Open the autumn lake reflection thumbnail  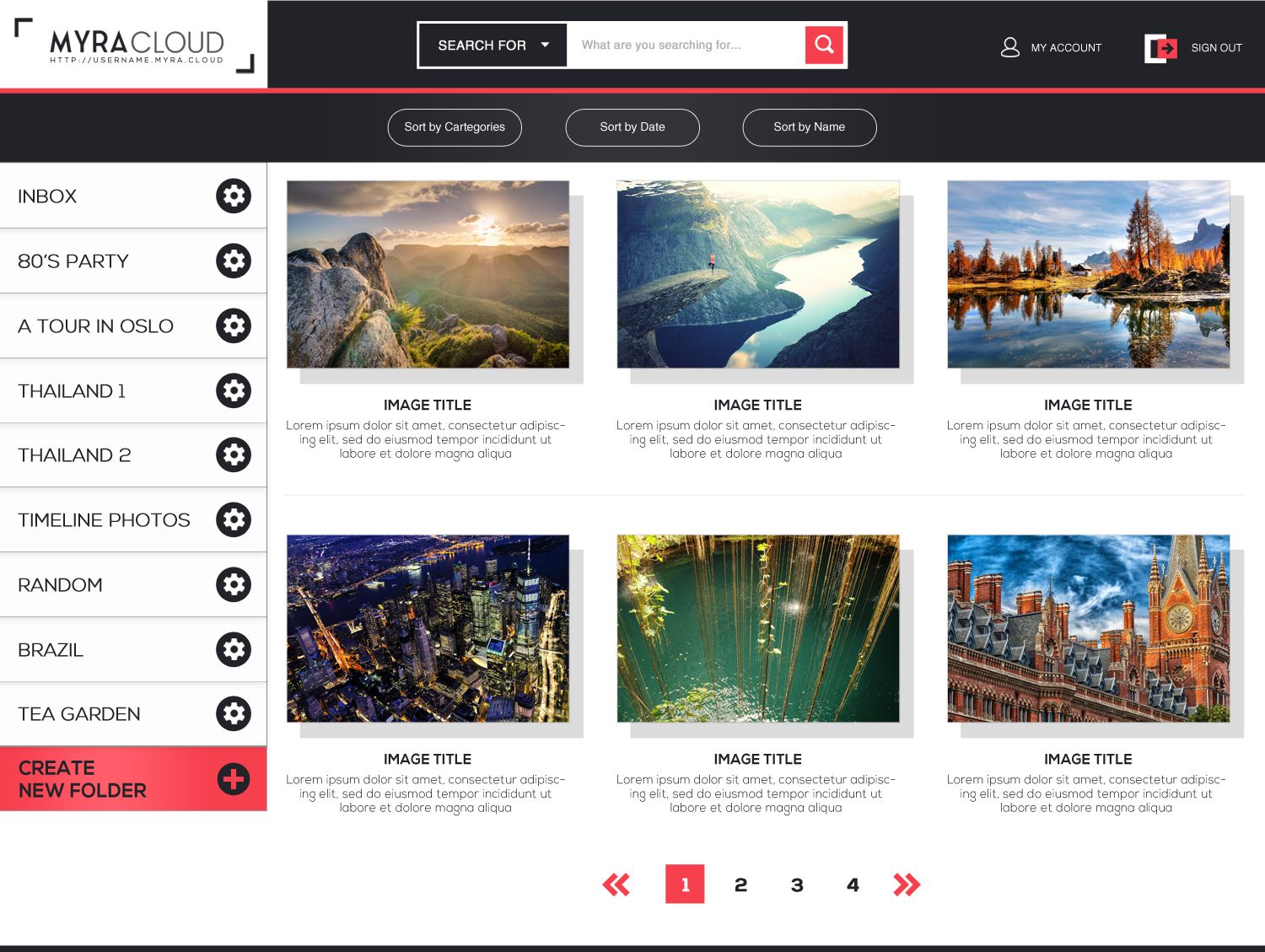[1088, 274]
